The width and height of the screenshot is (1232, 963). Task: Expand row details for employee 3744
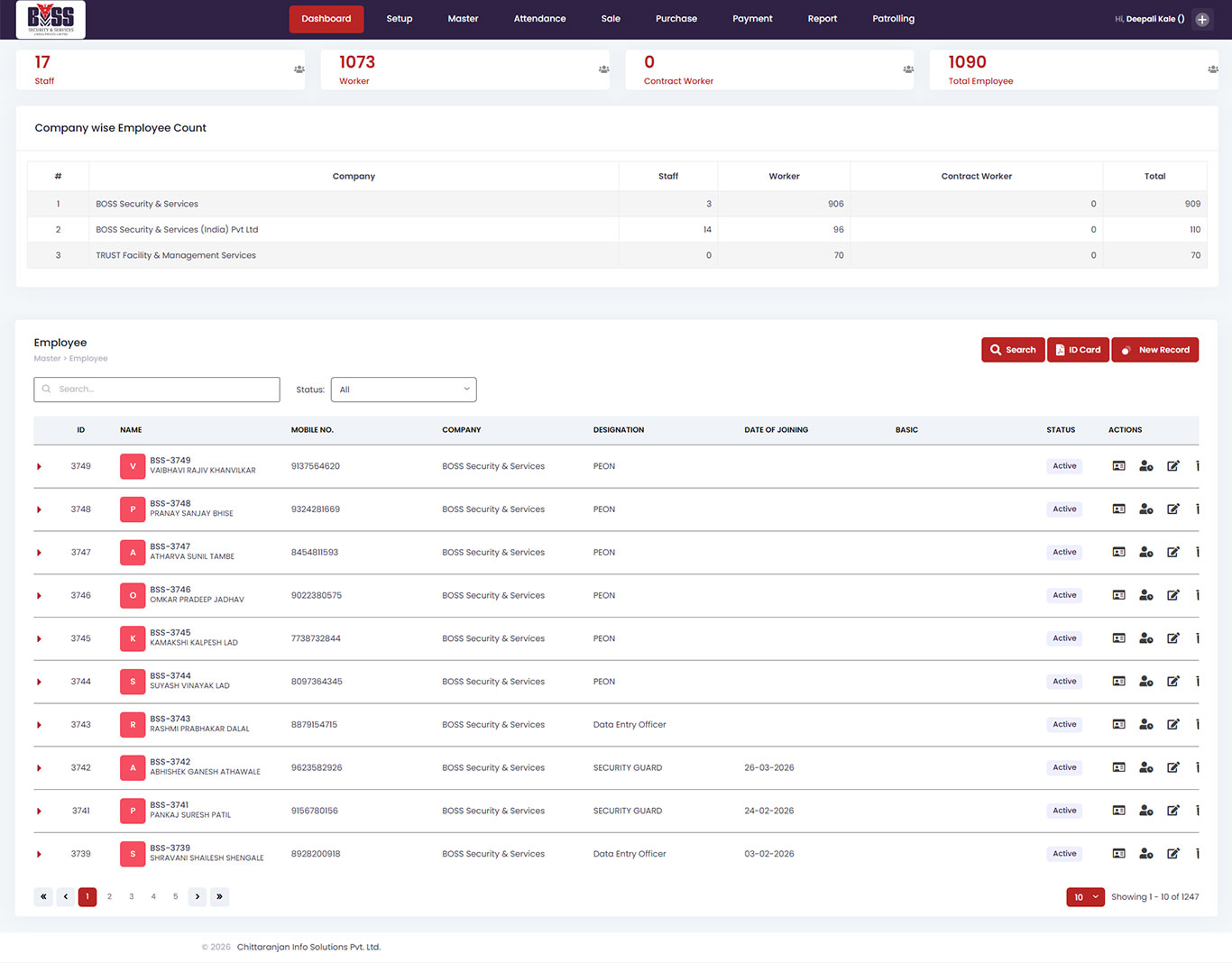pyautogui.click(x=40, y=683)
